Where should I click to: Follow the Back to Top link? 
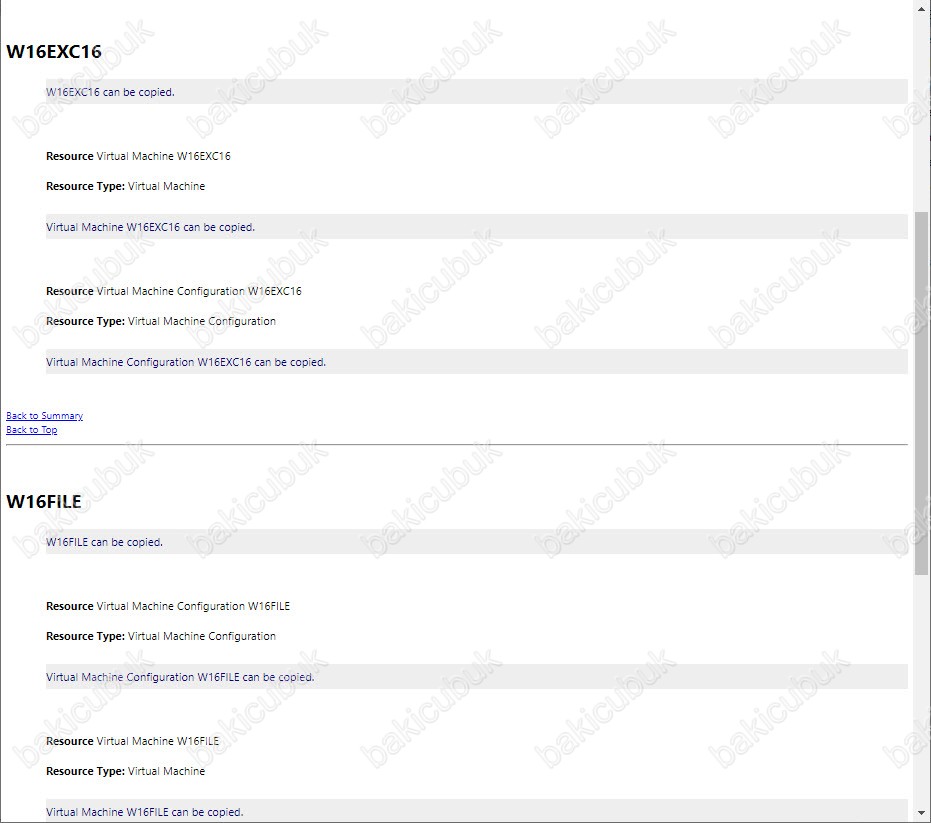click(31, 430)
